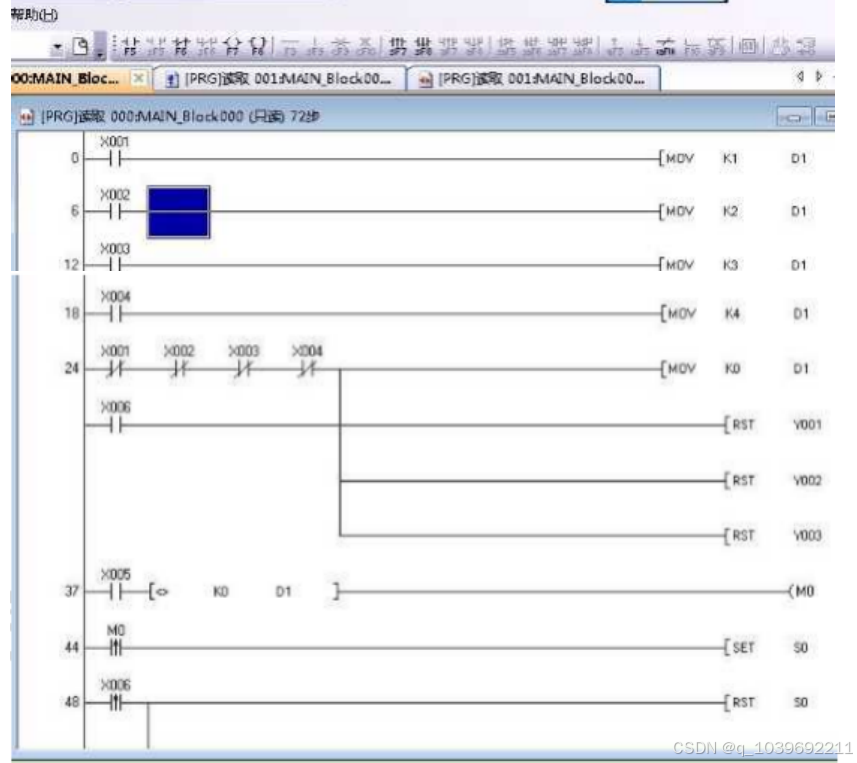This screenshot has width=857, height=763.
Task: Insert open contact with the F5 tool
Action: coord(130,46)
